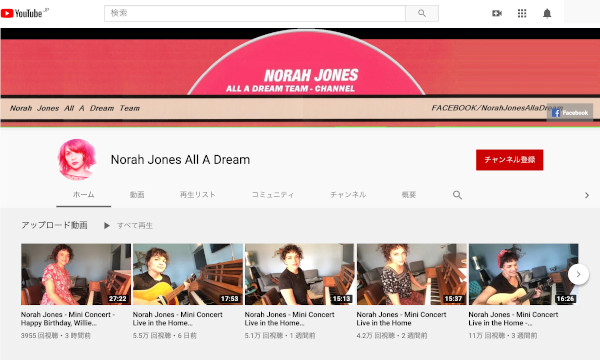This screenshot has width=600, height=360.
Task: Expand channel tabs with right chevron
Action: click(587, 195)
